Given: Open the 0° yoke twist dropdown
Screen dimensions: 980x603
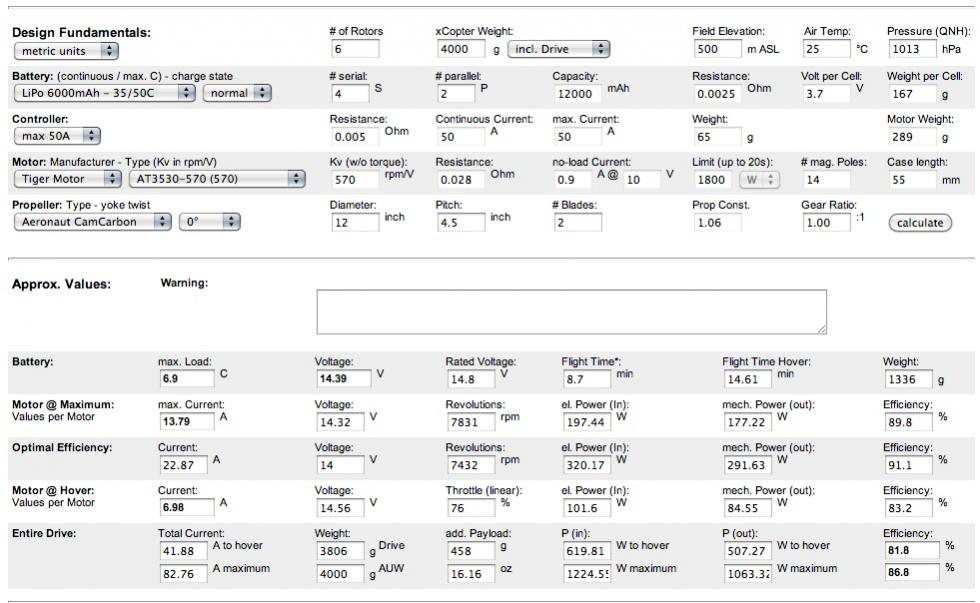Looking at the screenshot, I should [209, 222].
